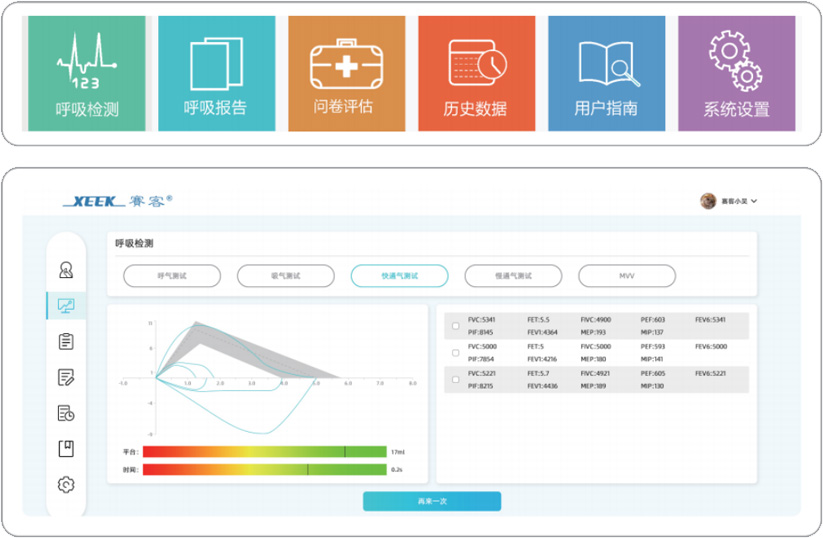This screenshot has width=823, height=538.
Task: Check the FVC:5000 result row checkbox
Action: 456,353
